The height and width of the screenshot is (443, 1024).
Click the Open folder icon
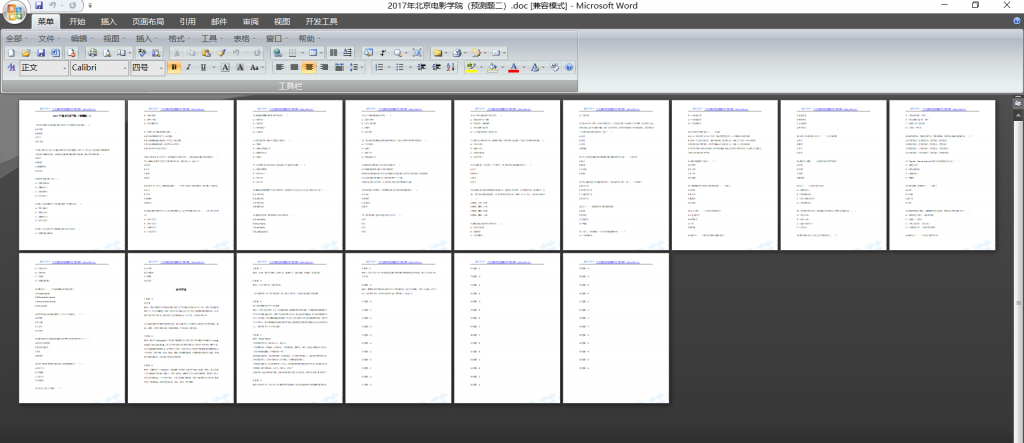pyautogui.click(x=26, y=52)
